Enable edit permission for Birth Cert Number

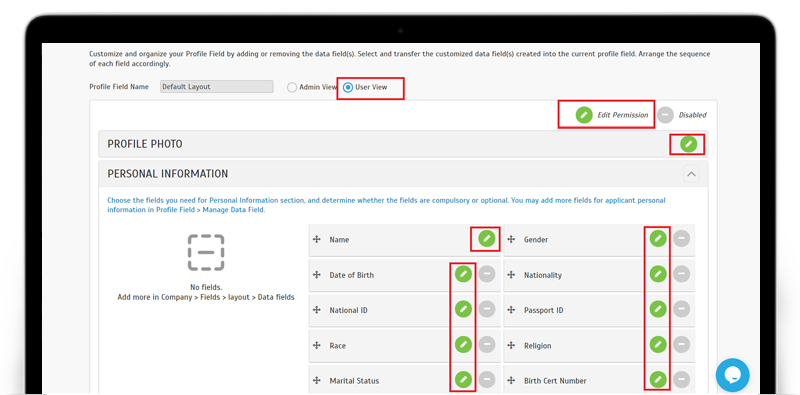coord(658,379)
